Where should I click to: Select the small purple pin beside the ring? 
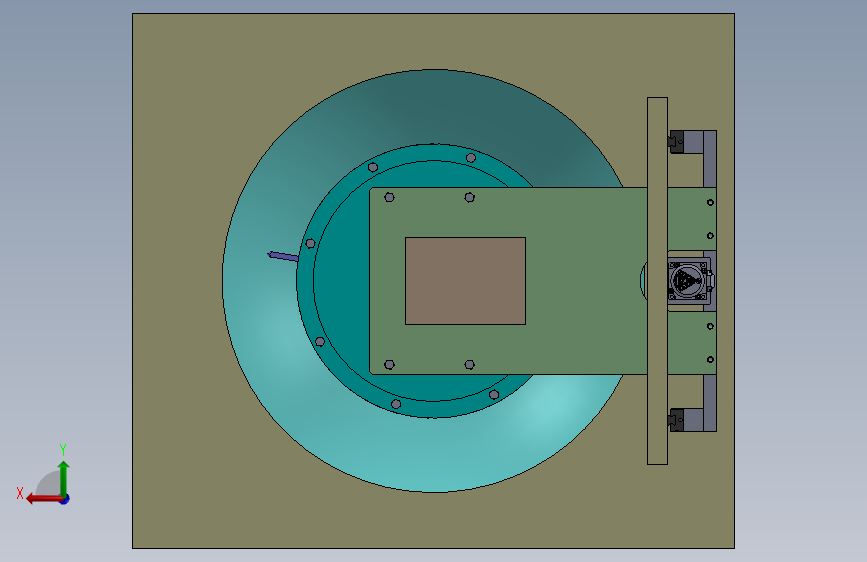(x=283, y=256)
